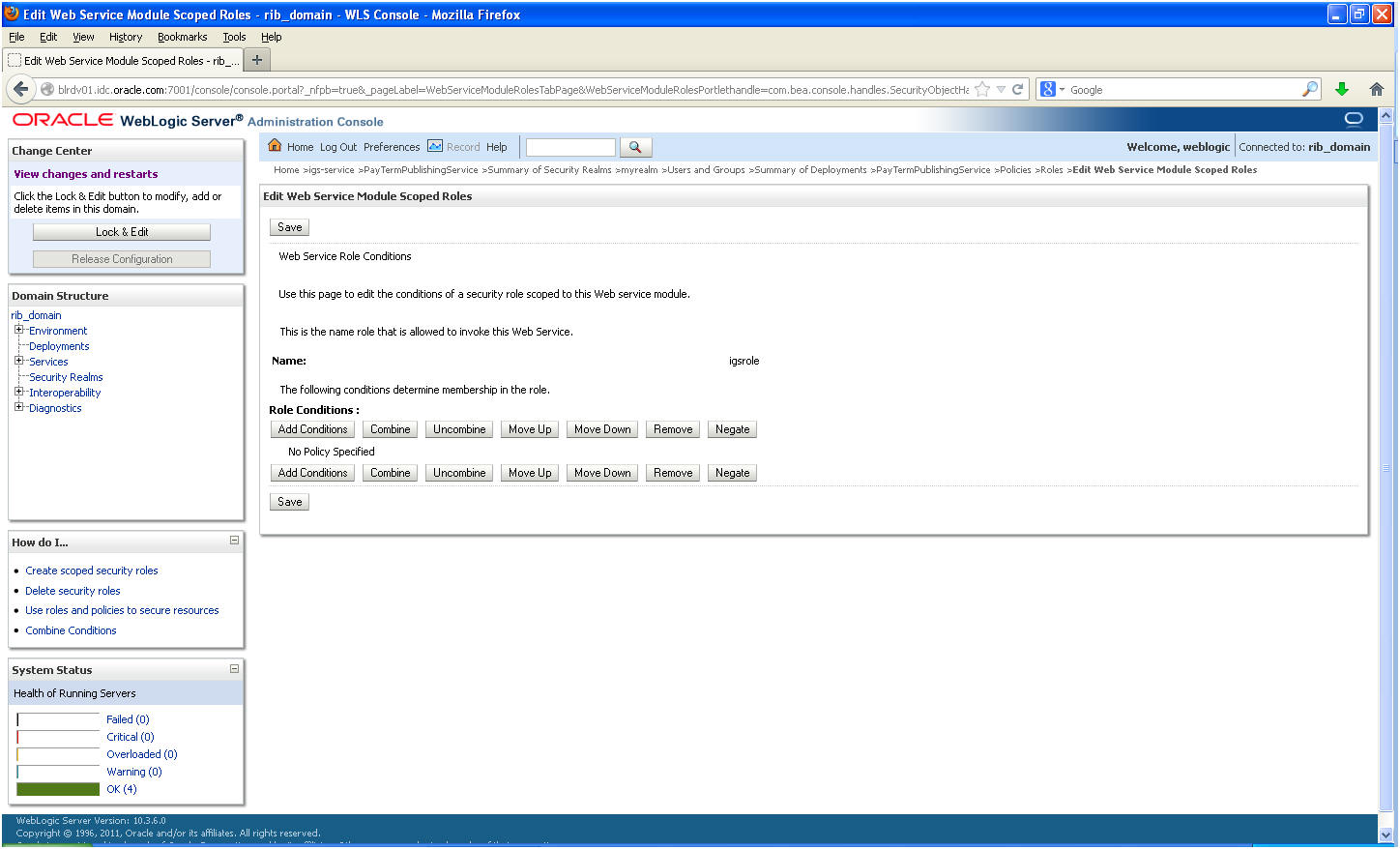Open Deployments in Domain Structure

(59, 346)
